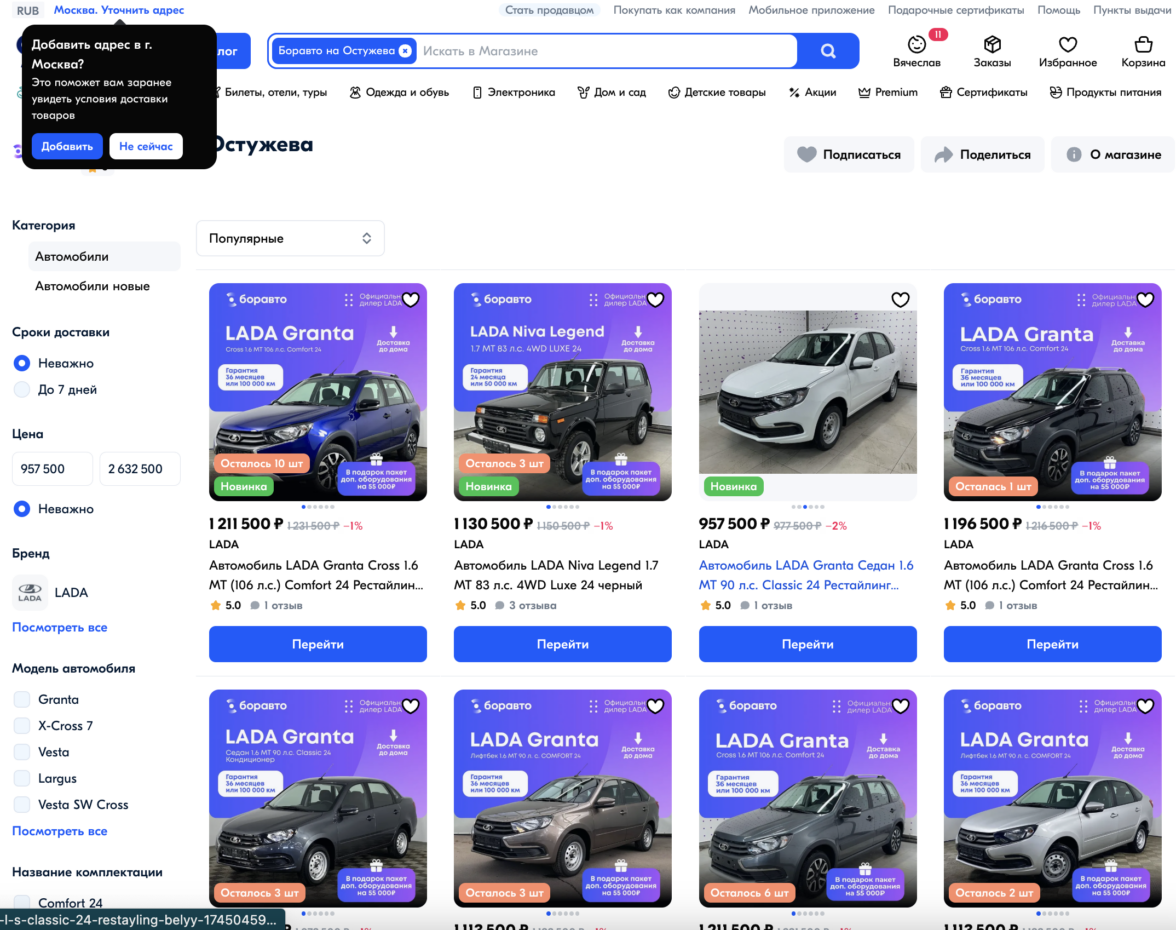
Task: Select the До 7 дней delivery radio
Action: point(22,390)
